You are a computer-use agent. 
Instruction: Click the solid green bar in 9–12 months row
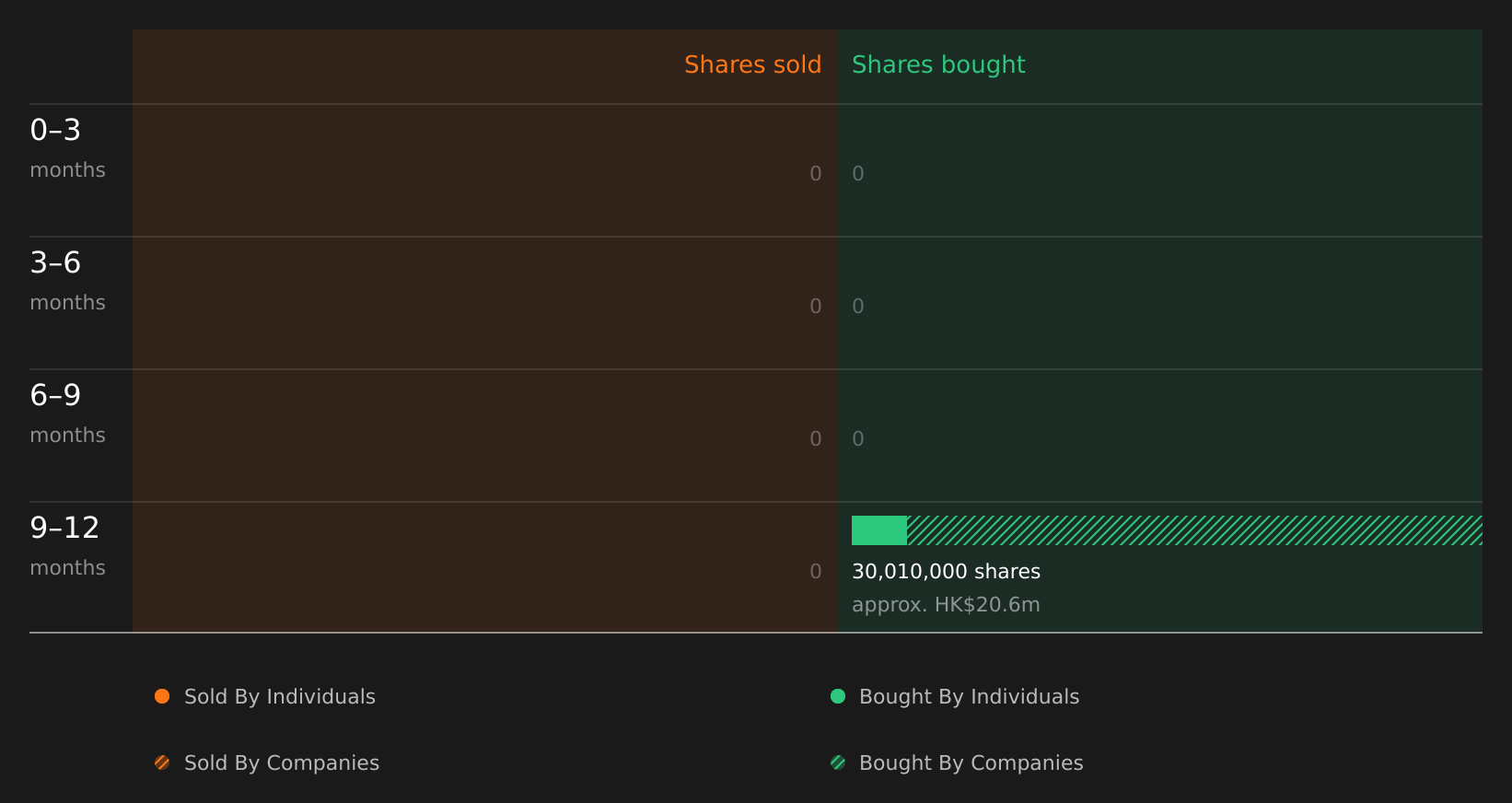(879, 530)
